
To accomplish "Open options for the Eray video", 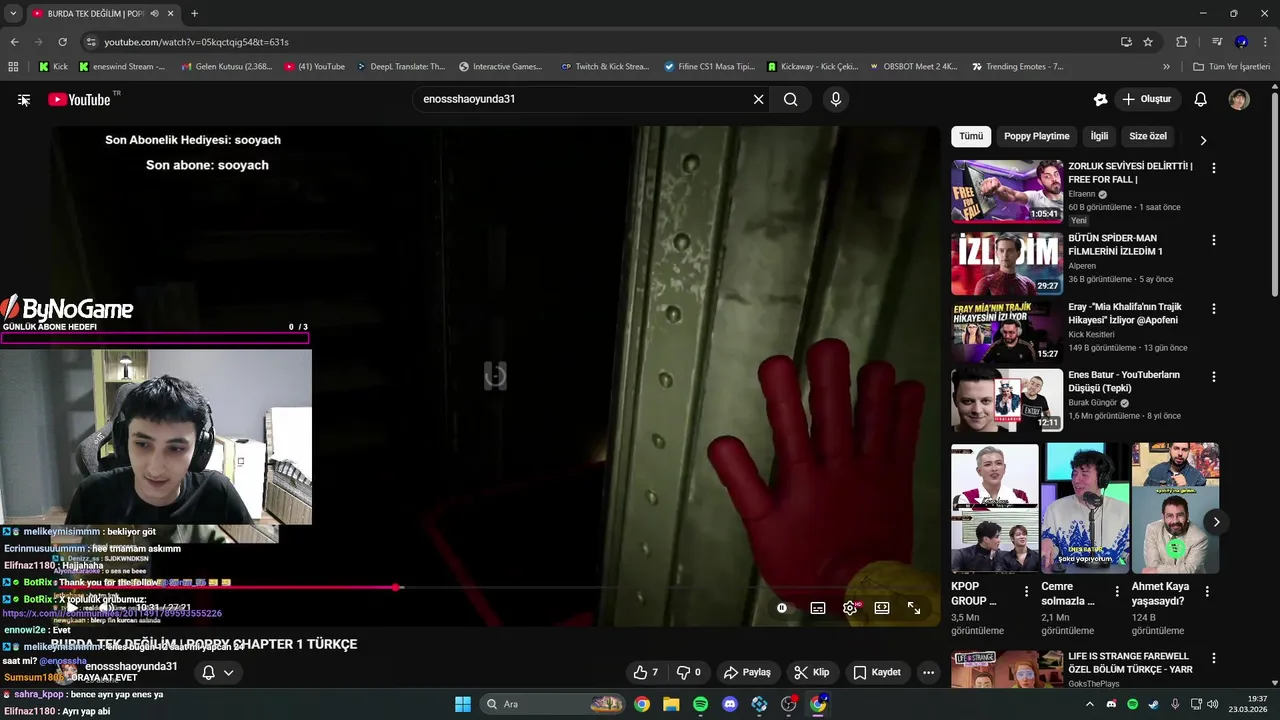I will click(x=1214, y=309).
